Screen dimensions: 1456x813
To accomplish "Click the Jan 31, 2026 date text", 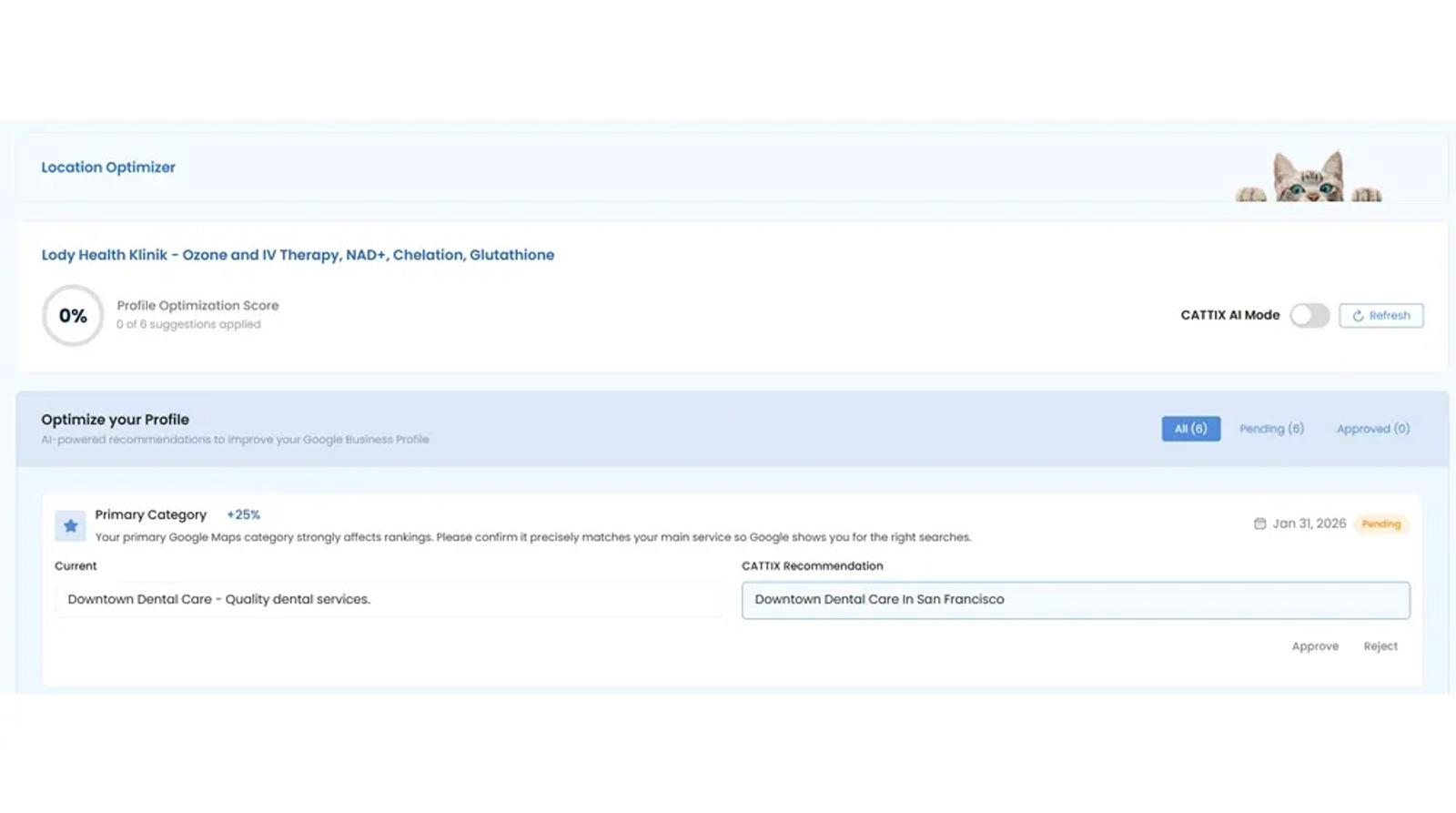I will 1309,523.
